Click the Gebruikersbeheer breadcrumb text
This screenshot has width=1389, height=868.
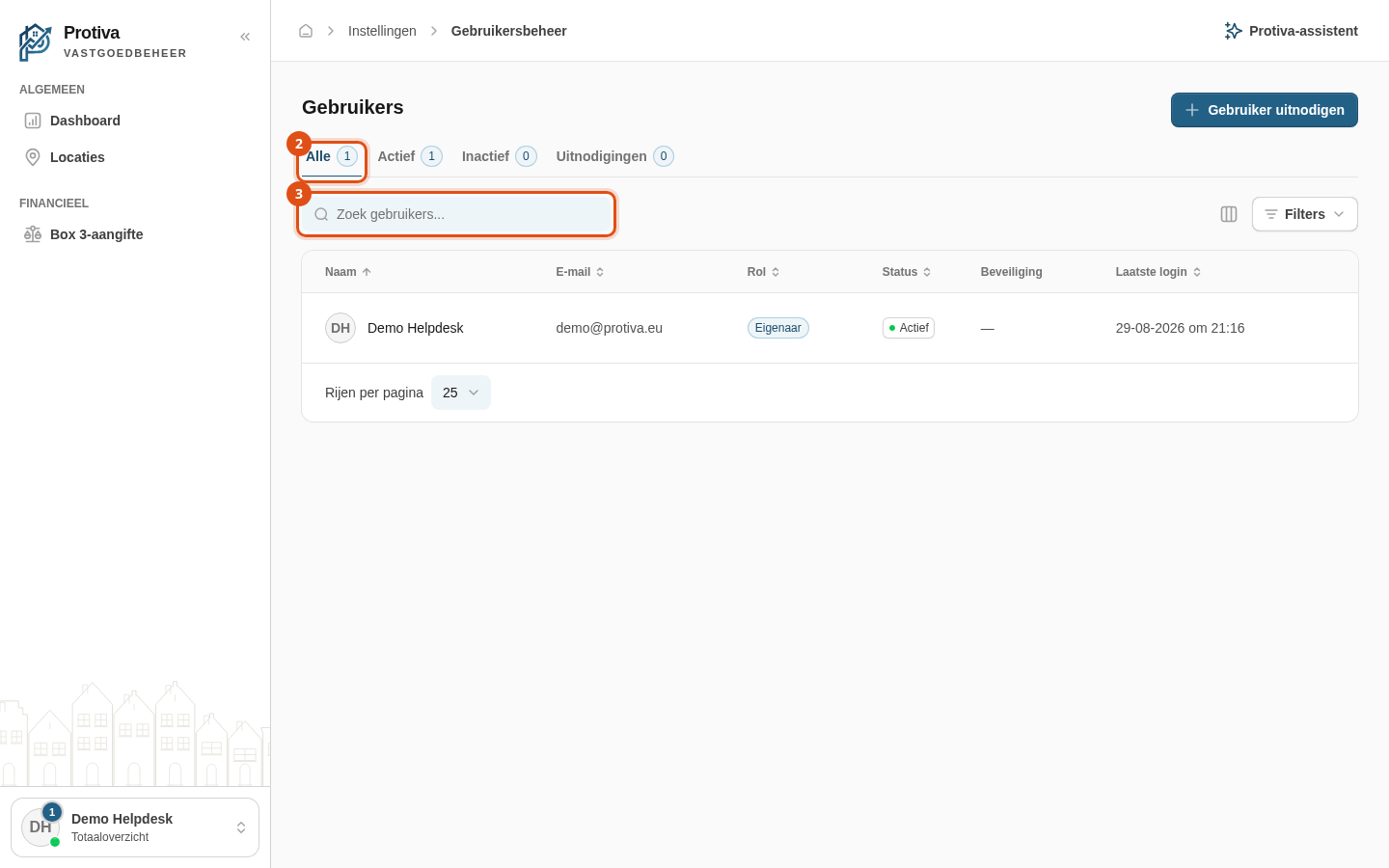click(509, 31)
